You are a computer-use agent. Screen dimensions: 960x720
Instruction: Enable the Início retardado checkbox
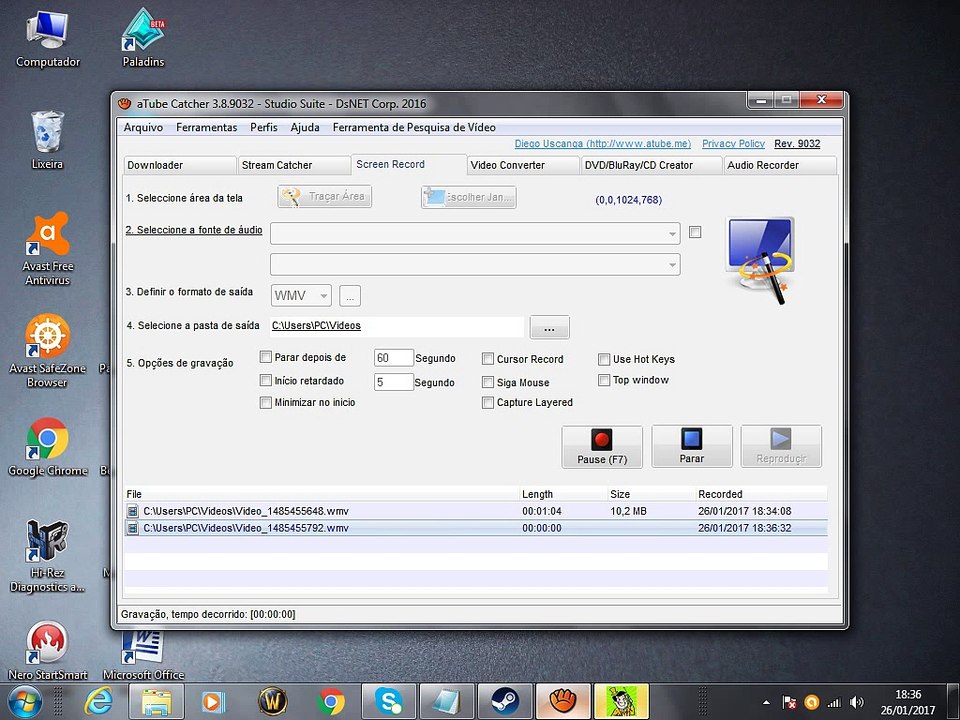(266, 380)
